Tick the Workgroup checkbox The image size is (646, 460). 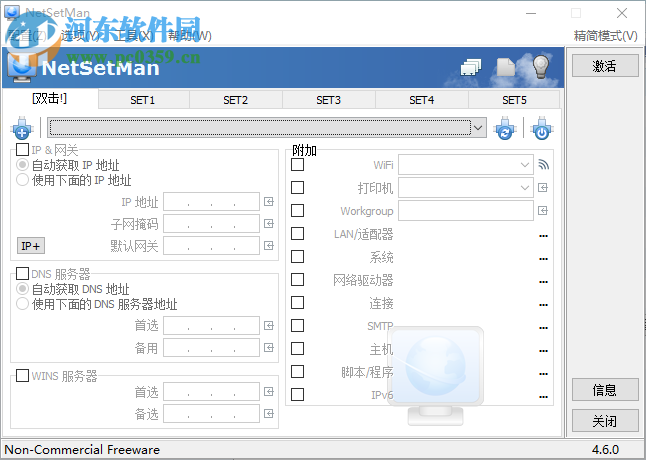click(x=297, y=211)
